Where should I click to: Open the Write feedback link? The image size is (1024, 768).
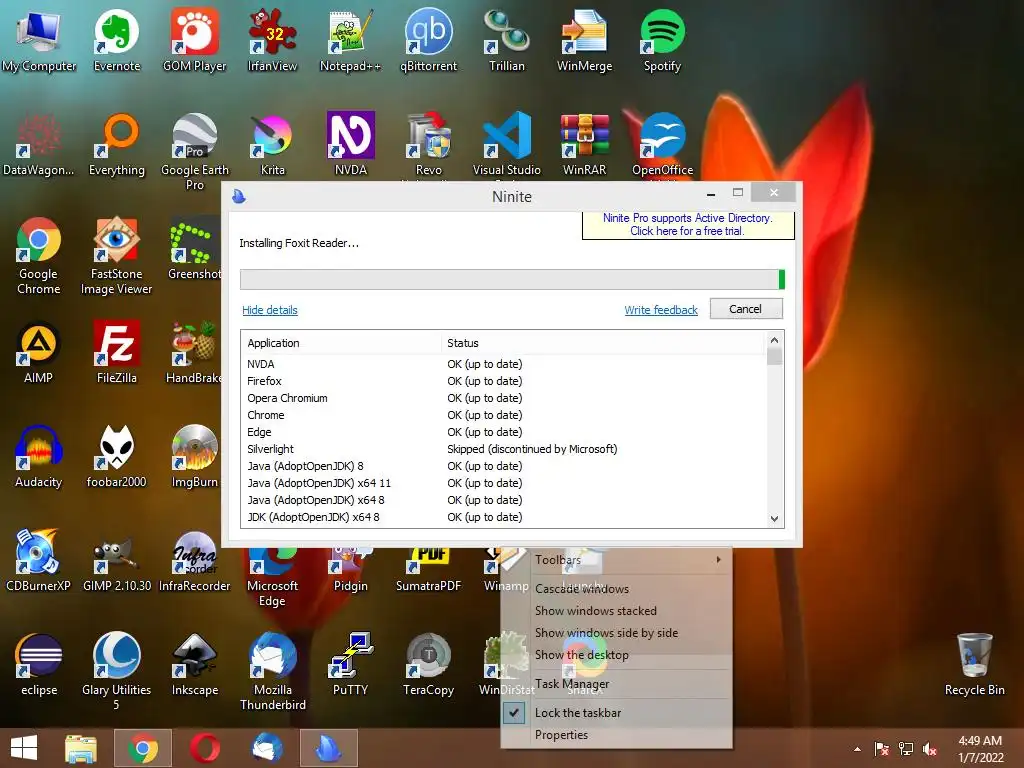tap(661, 310)
